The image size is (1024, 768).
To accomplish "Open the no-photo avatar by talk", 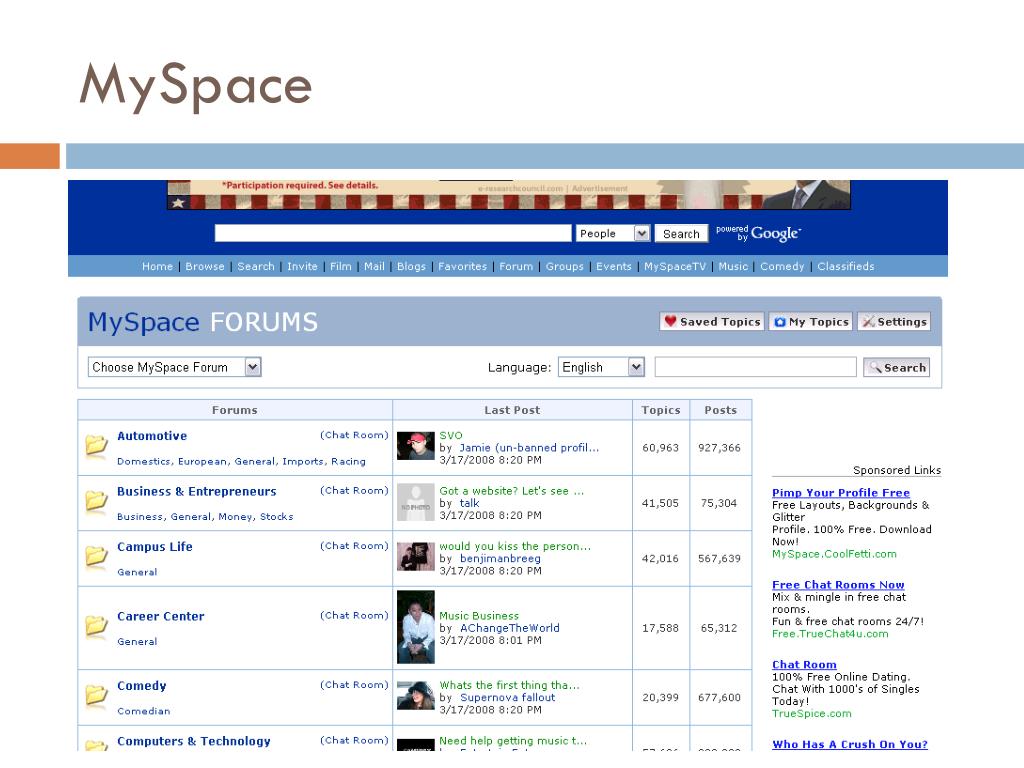I will 416,502.
